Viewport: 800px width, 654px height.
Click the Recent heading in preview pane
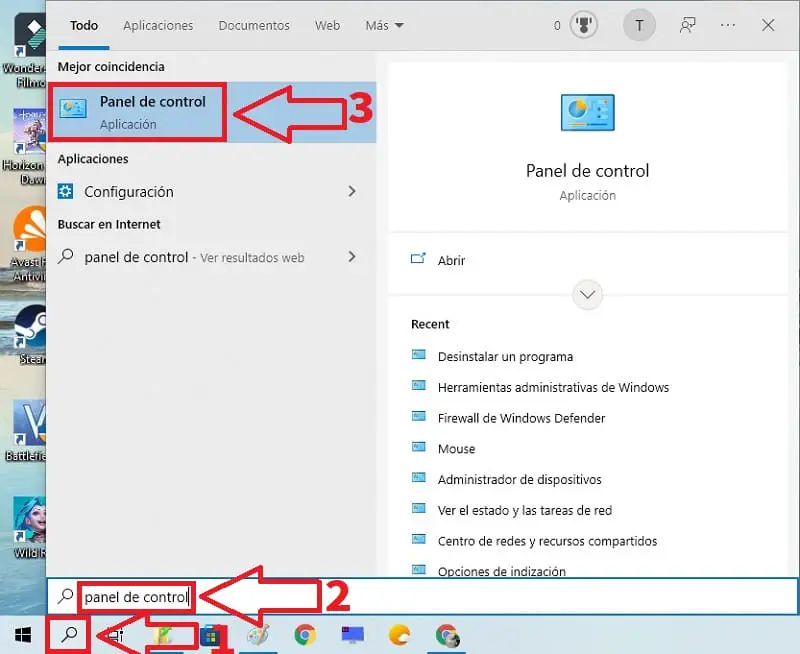tap(430, 324)
